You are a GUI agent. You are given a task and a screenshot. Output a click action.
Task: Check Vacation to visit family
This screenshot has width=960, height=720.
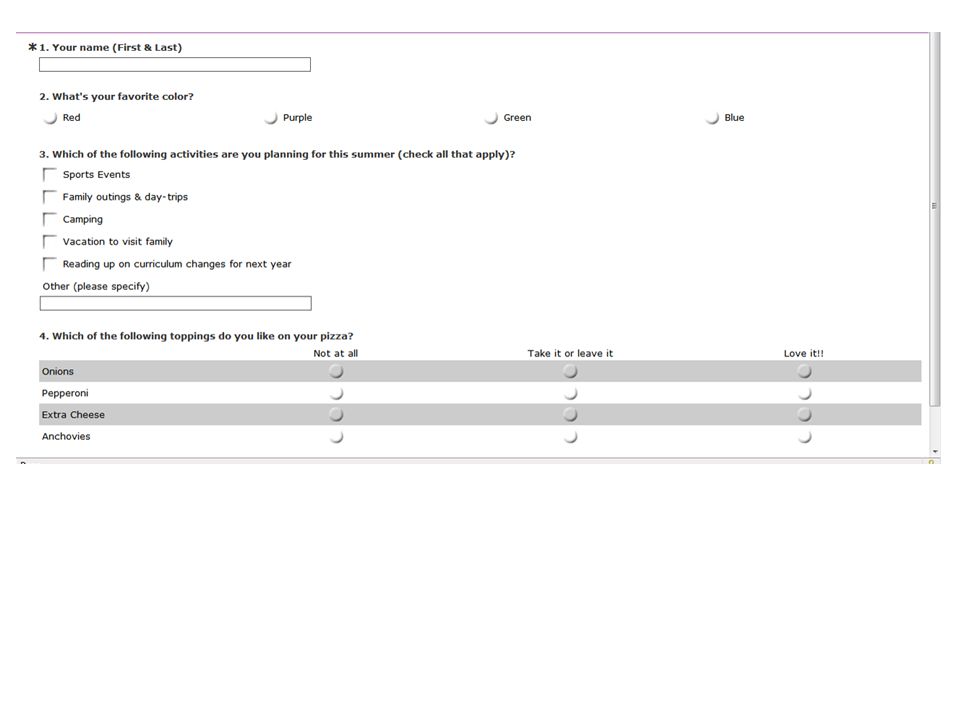click(50, 241)
